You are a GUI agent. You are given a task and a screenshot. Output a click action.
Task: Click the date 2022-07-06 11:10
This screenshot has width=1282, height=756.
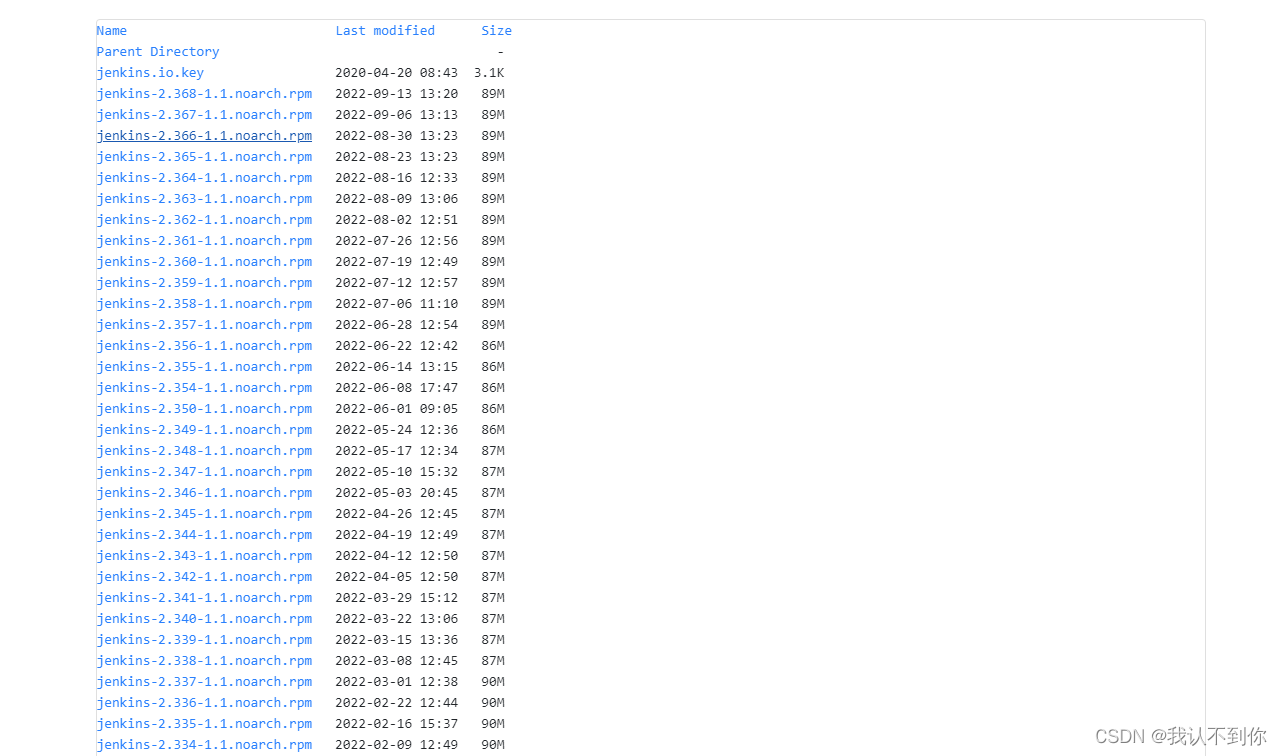point(397,304)
